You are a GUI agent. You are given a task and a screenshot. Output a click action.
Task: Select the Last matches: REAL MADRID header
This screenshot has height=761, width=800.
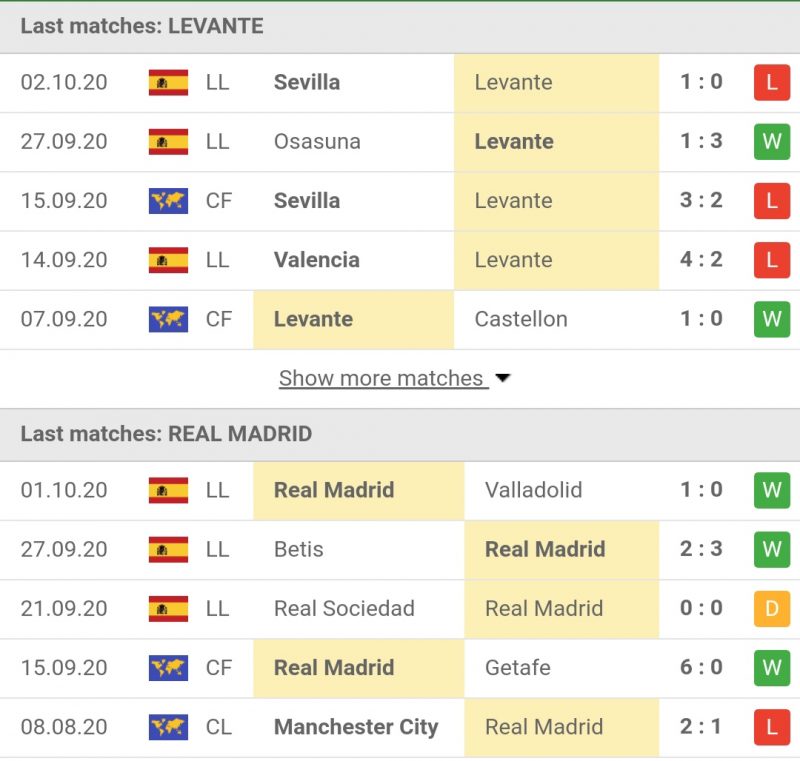pyautogui.click(x=166, y=434)
